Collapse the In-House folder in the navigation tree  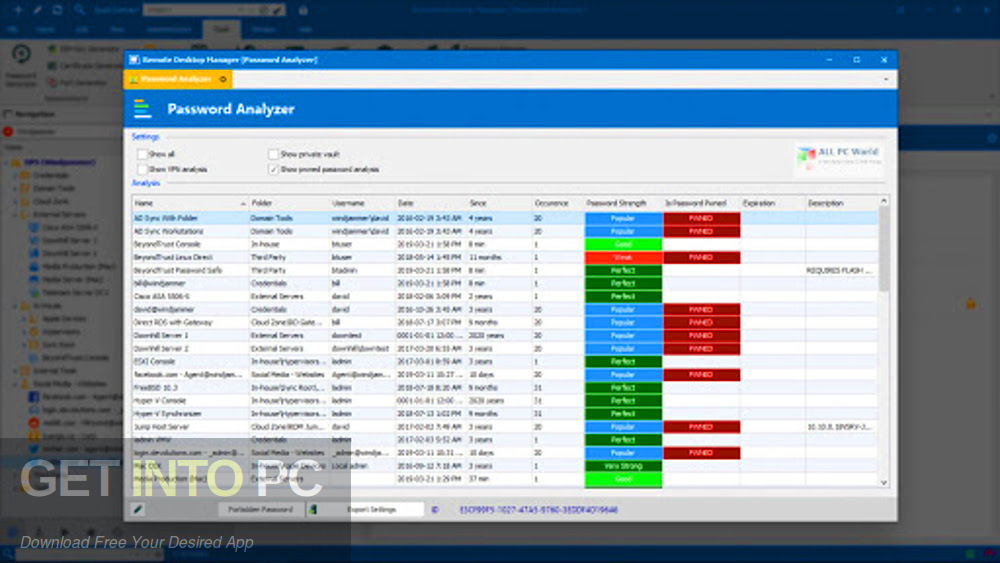point(15,306)
